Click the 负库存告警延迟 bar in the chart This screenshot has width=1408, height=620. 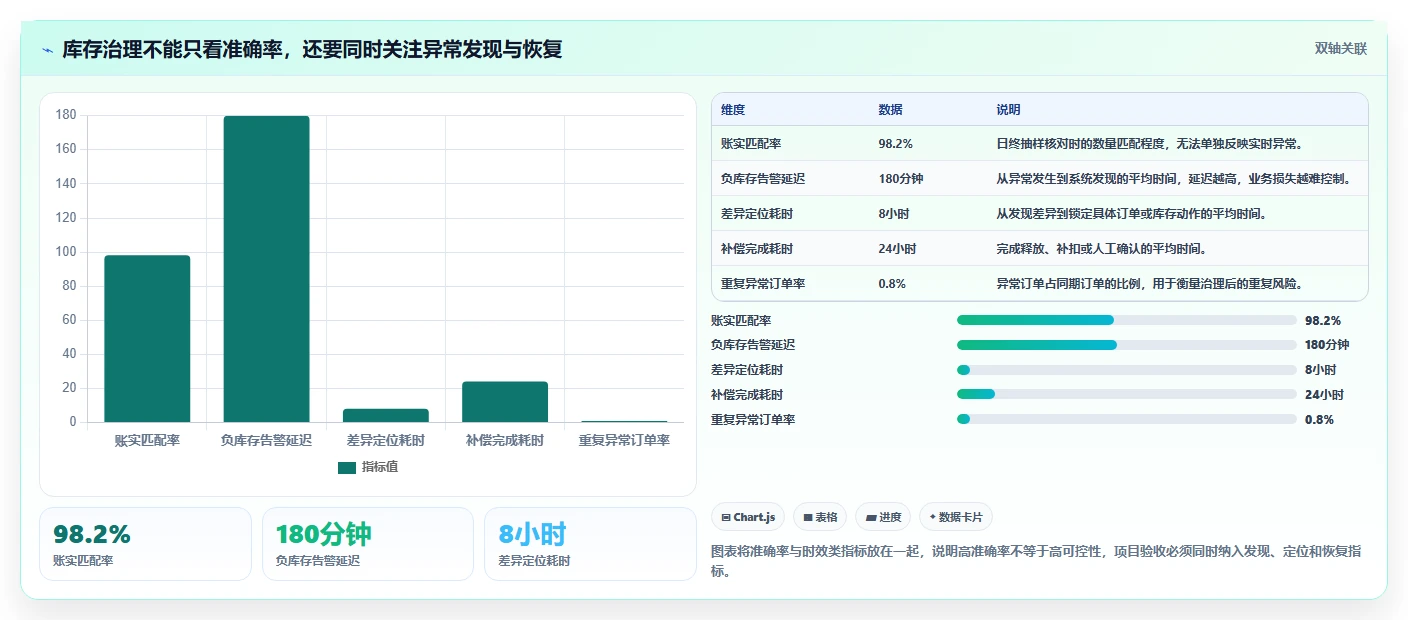266,269
